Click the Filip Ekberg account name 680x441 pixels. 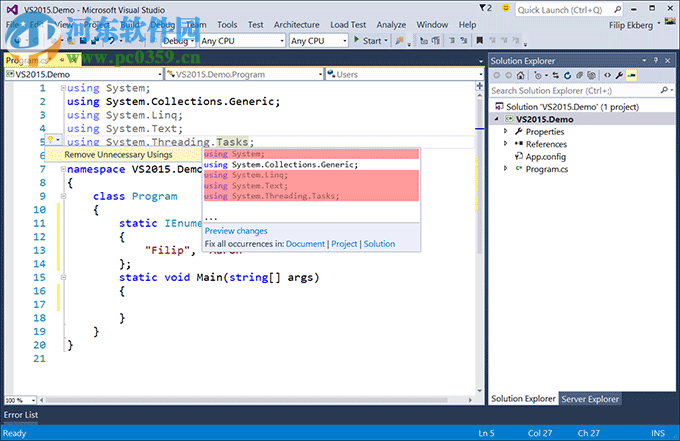(631, 25)
